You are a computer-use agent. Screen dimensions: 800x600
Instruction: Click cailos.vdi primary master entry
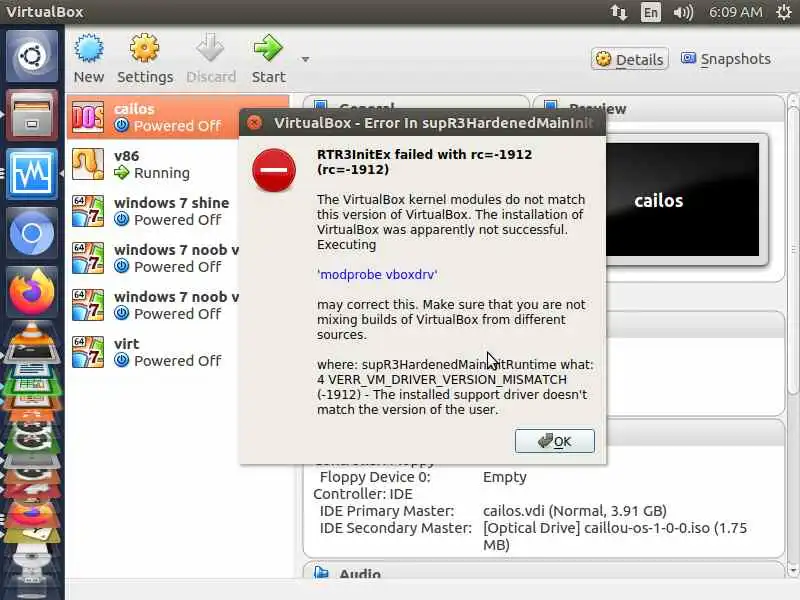574,511
